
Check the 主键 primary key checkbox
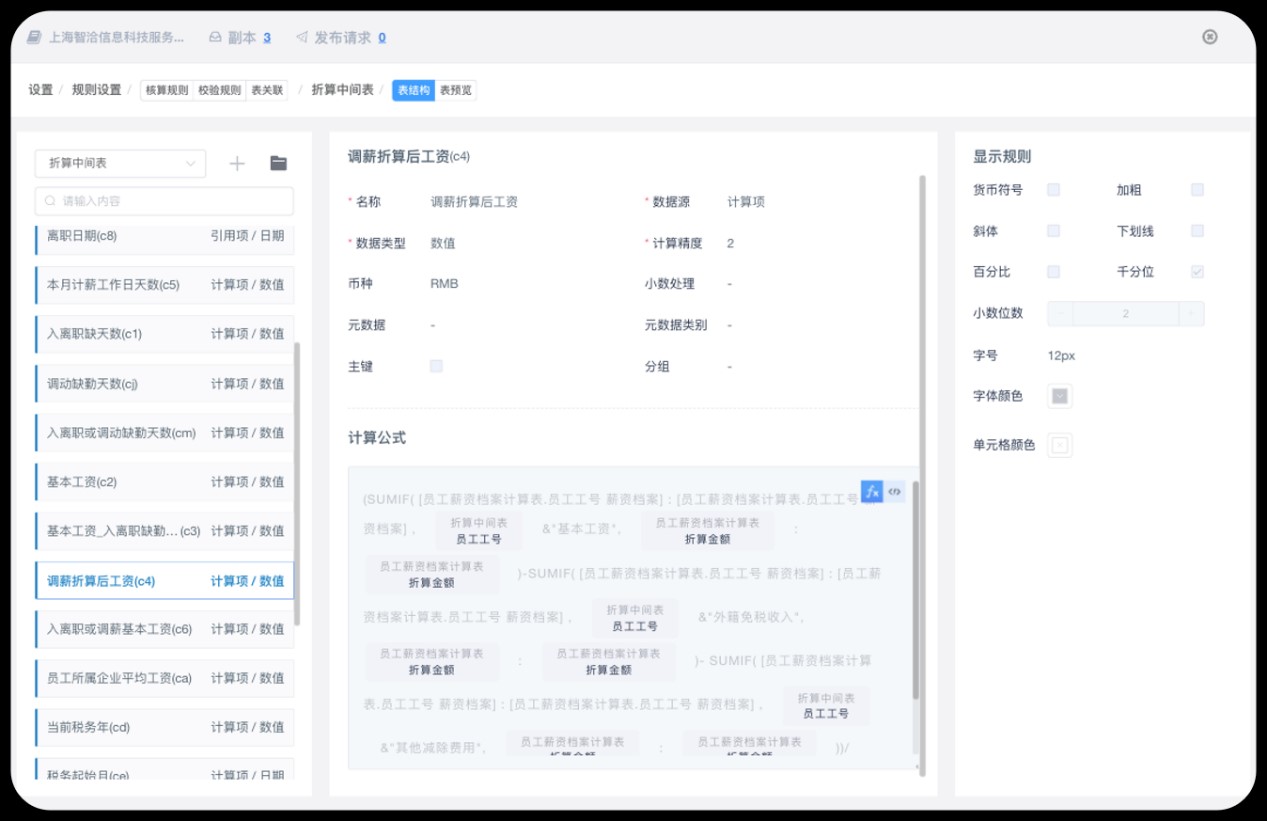point(436,366)
